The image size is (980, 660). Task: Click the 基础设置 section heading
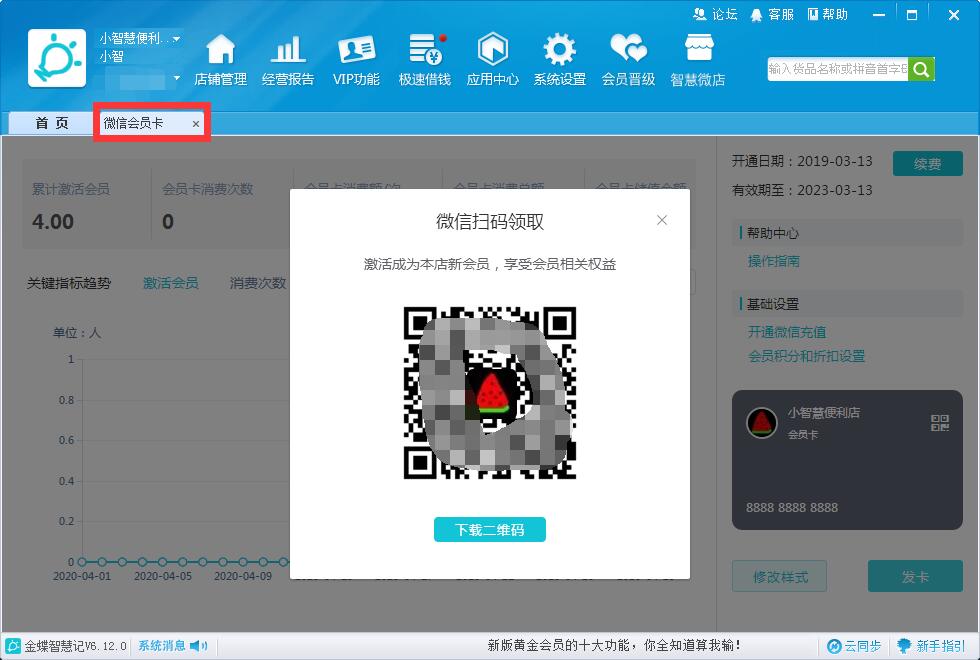coord(772,304)
